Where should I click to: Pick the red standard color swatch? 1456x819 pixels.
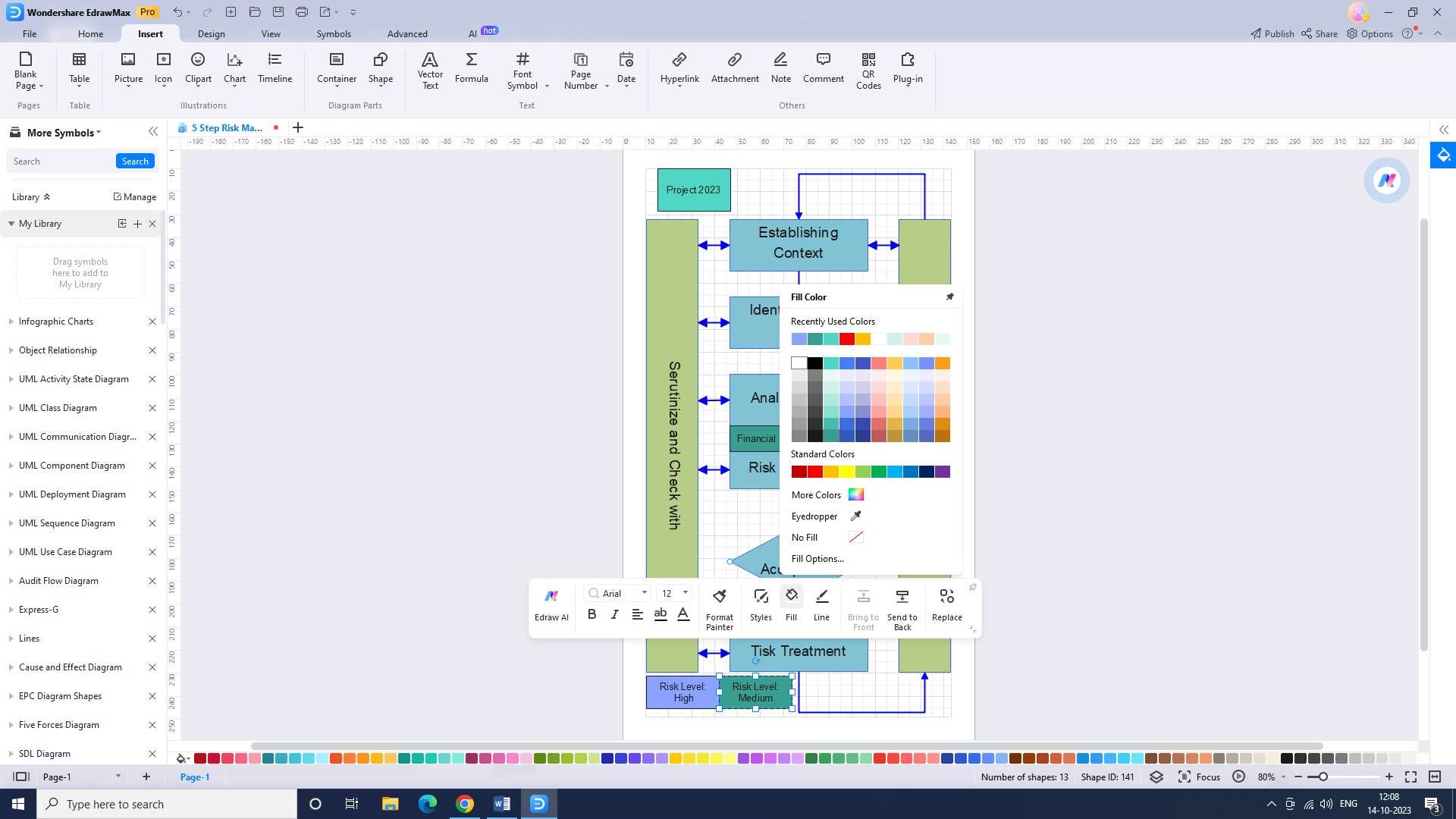click(814, 472)
